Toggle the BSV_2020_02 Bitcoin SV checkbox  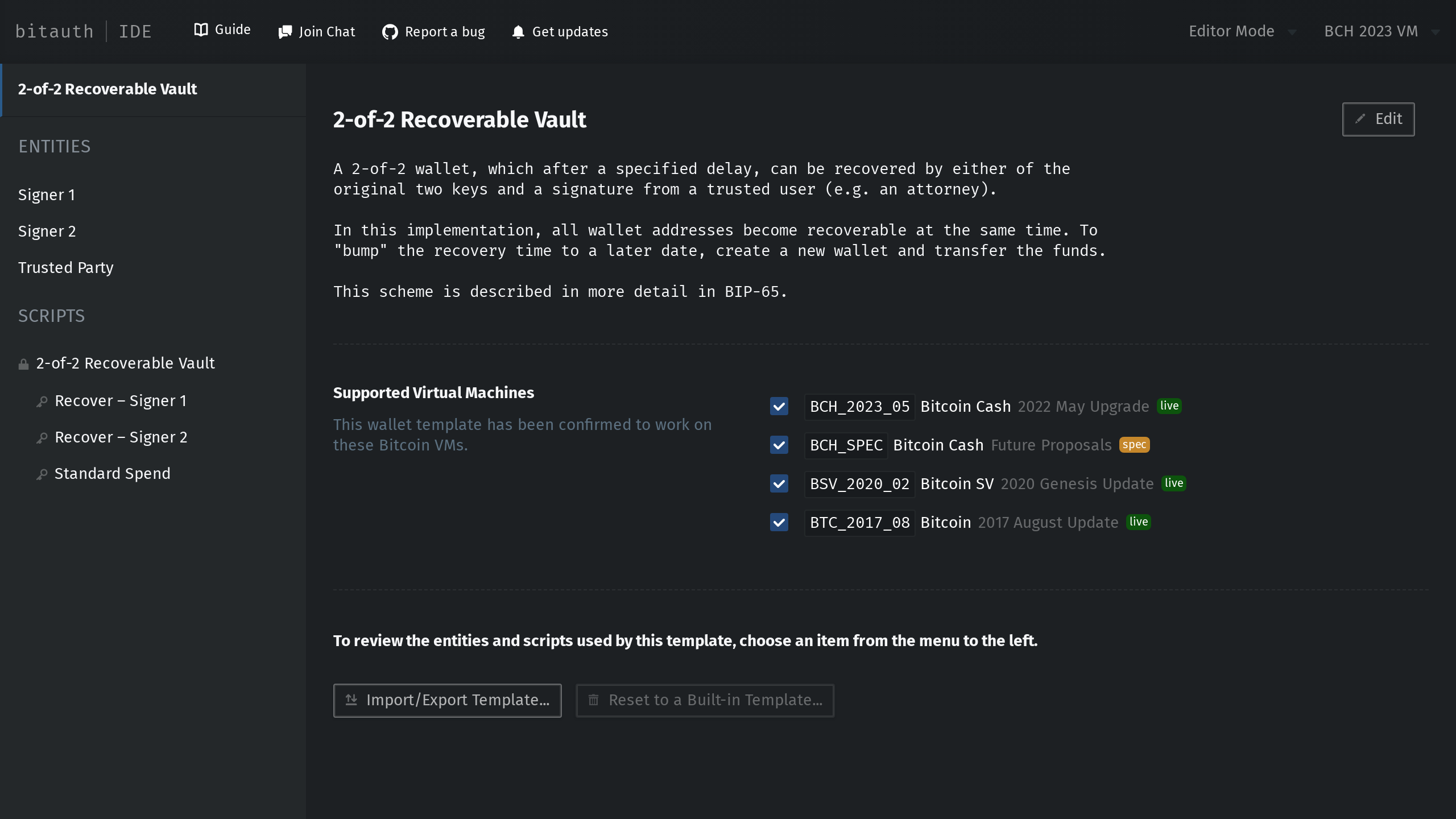click(x=779, y=484)
